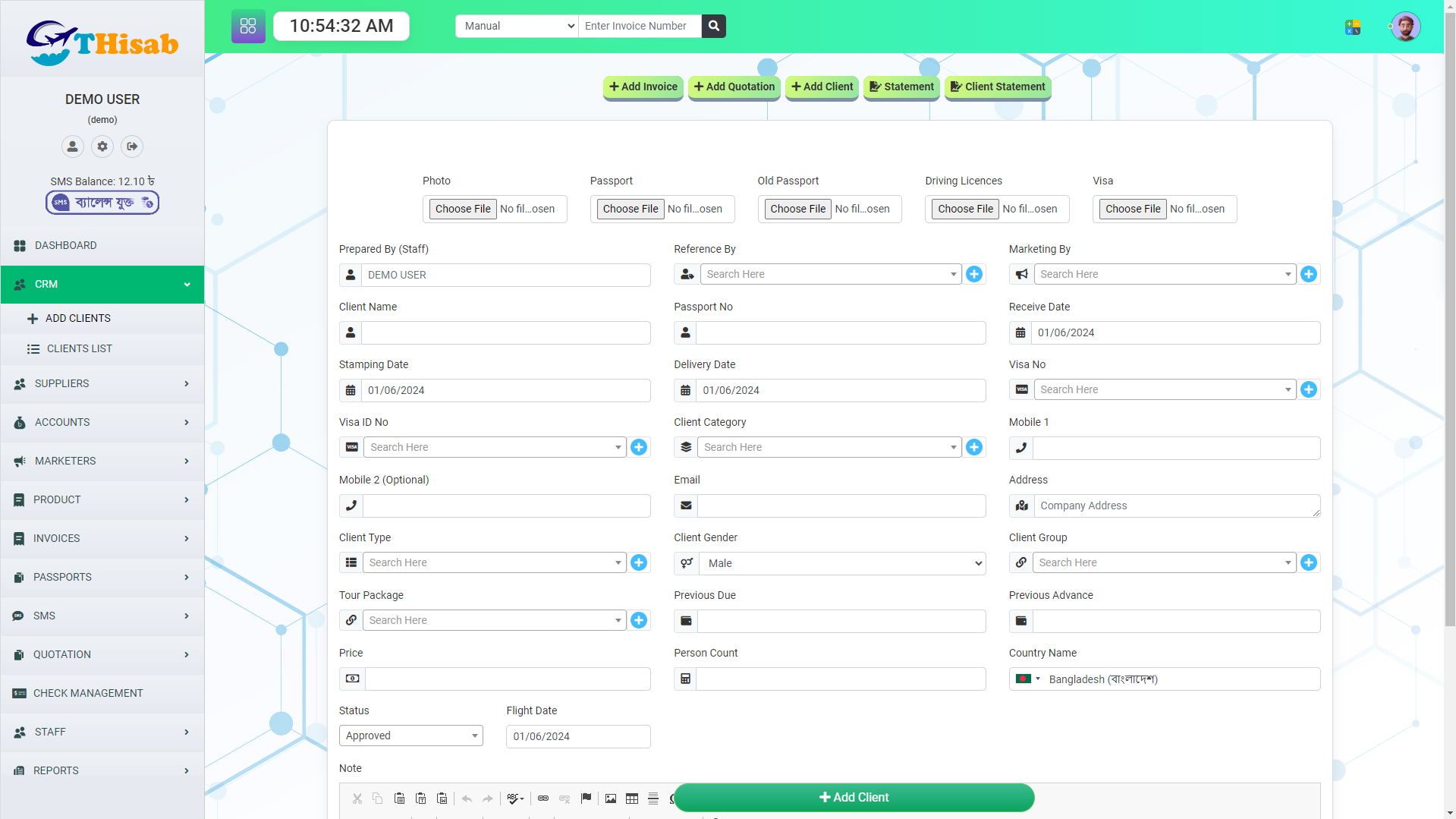Click the Add Invoice button
The image size is (1456, 819).
tap(643, 87)
